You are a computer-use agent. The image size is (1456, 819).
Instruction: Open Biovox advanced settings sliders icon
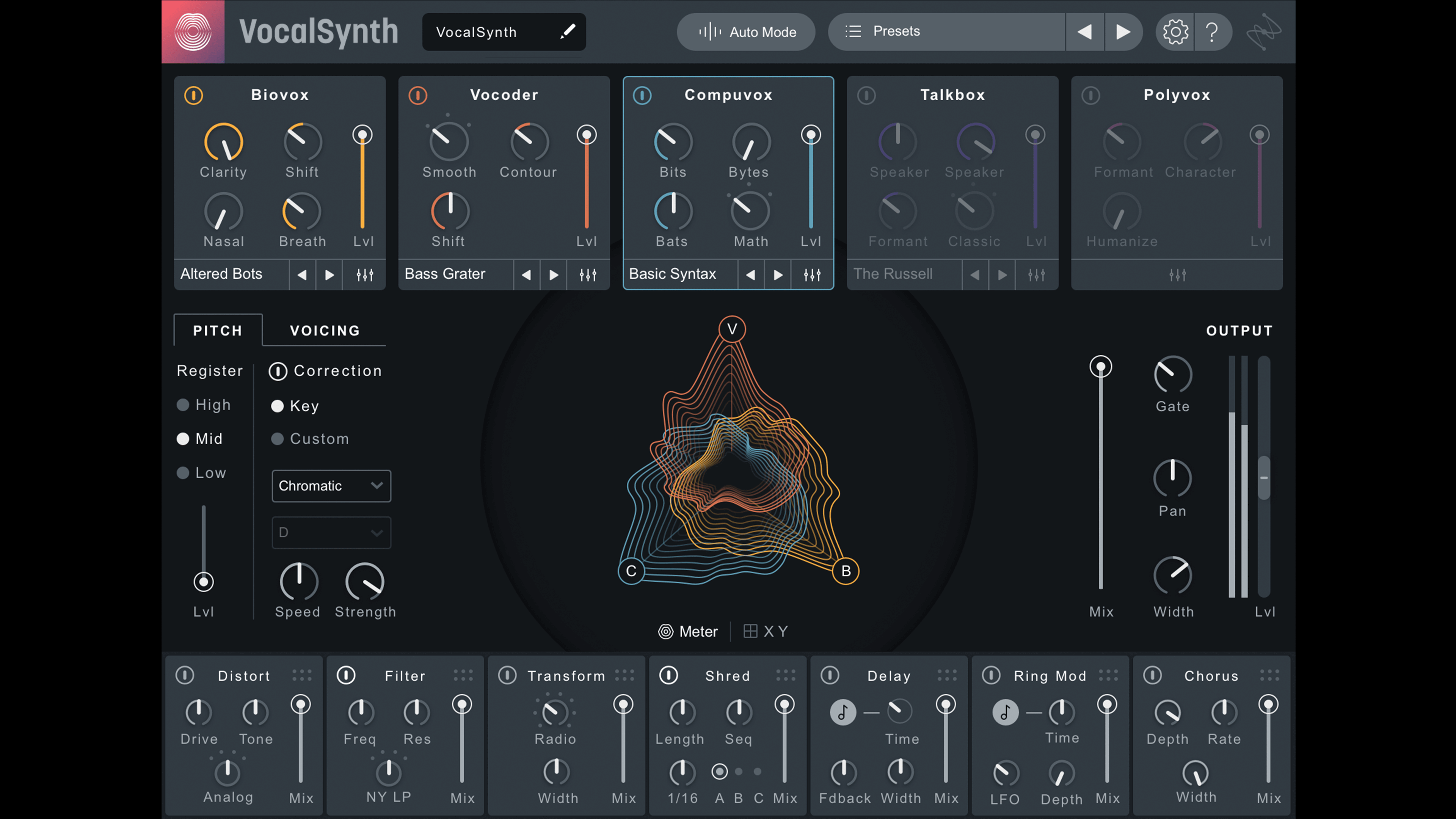tap(364, 275)
